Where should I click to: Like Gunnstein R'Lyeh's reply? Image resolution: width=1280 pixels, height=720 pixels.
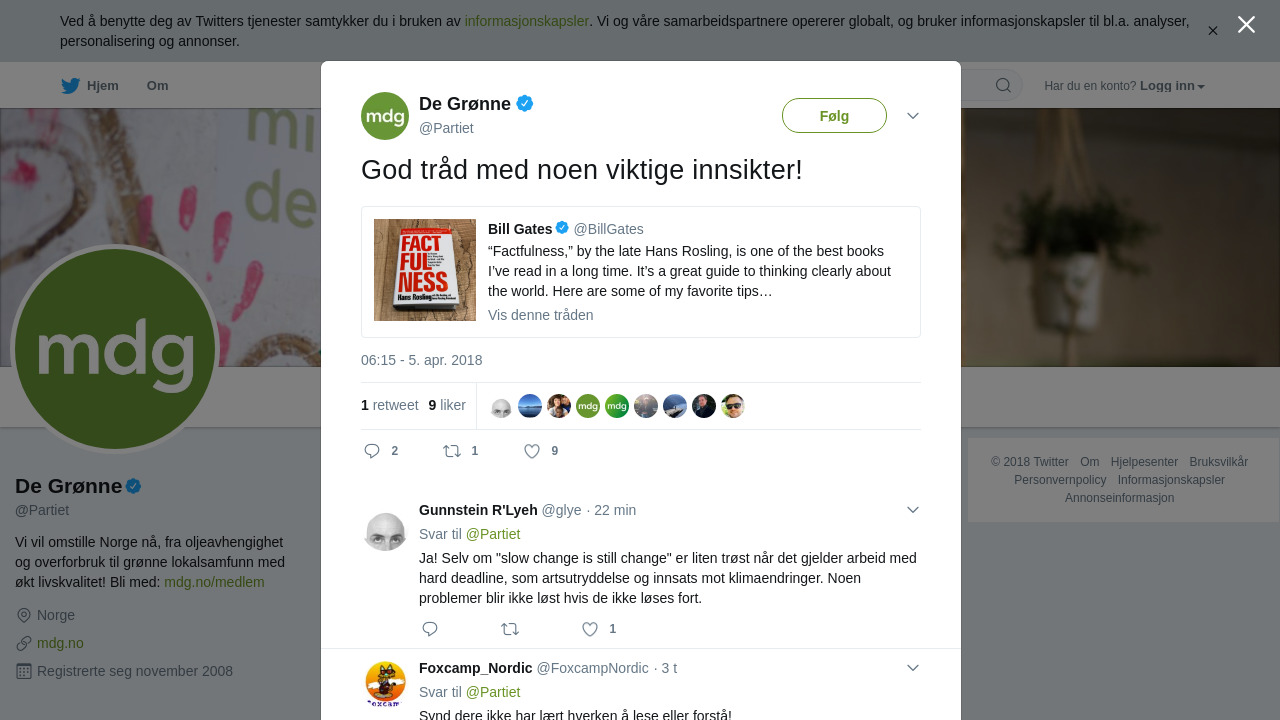590,629
